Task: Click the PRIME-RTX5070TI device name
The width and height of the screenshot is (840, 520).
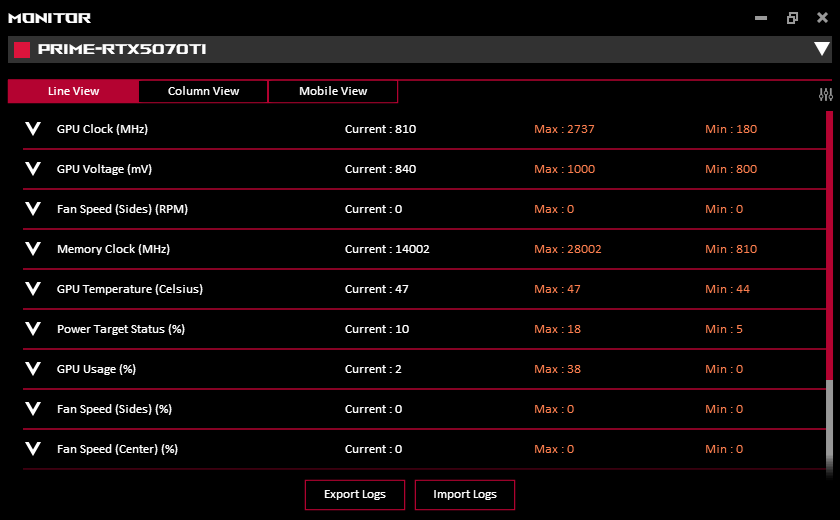Action: coord(122,49)
